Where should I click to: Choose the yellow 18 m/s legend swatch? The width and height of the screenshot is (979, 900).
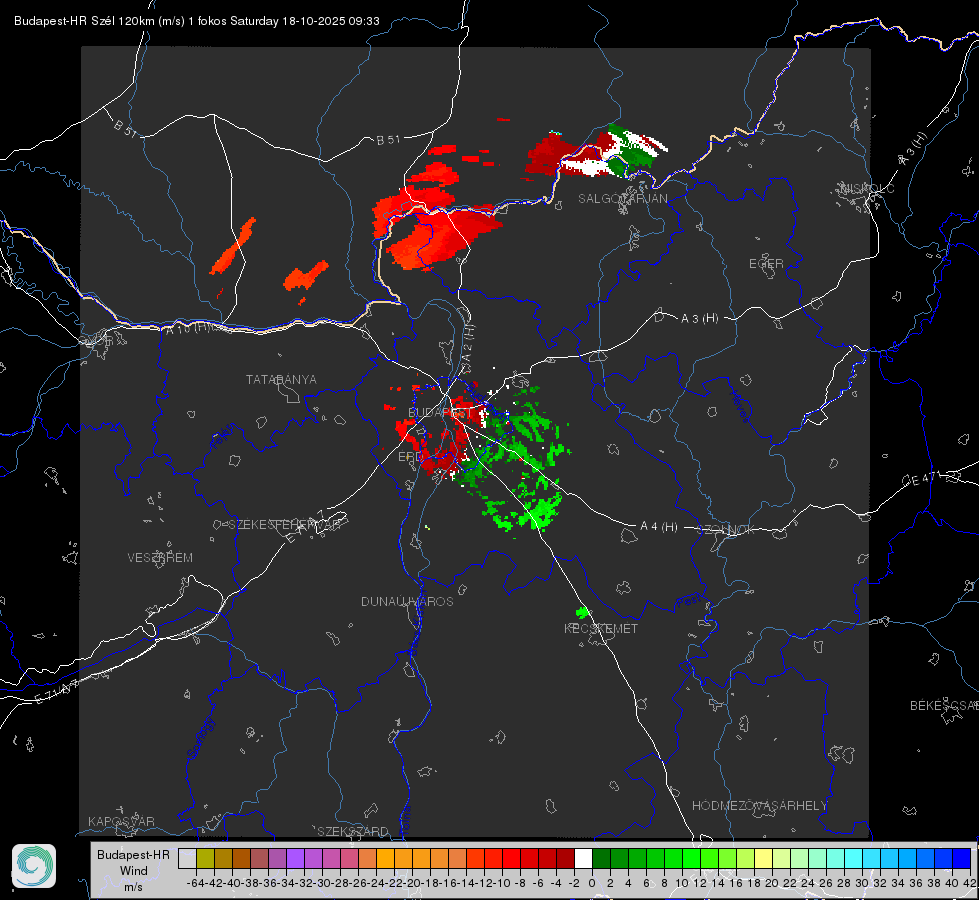click(x=764, y=859)
